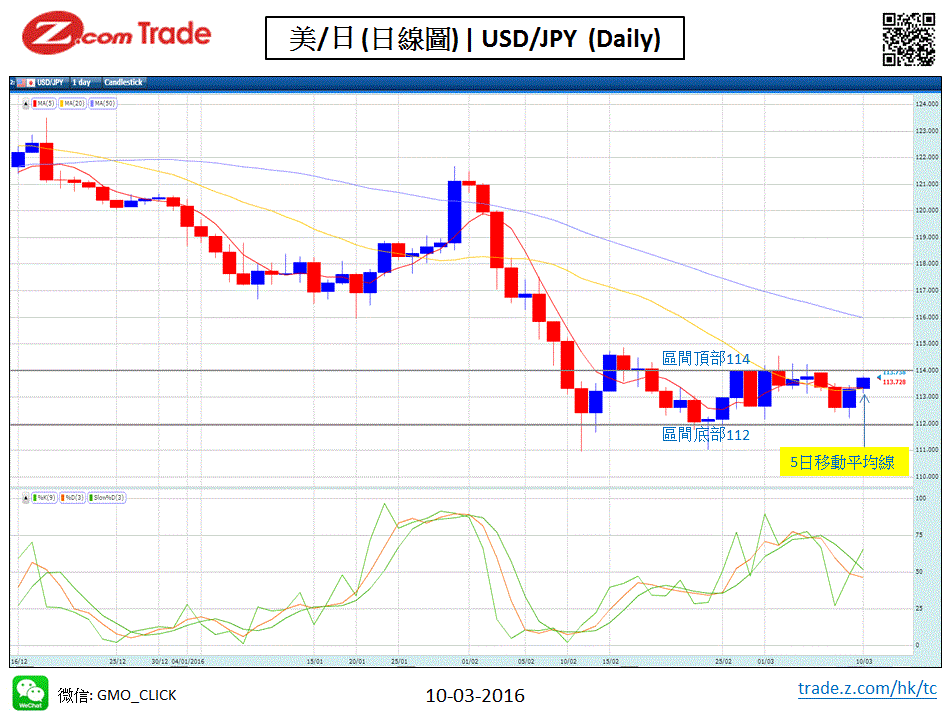The image size is (952, 715).
Task: Click the GMO_CLICK WeChat ID text
Action: [x=137, y=696]
